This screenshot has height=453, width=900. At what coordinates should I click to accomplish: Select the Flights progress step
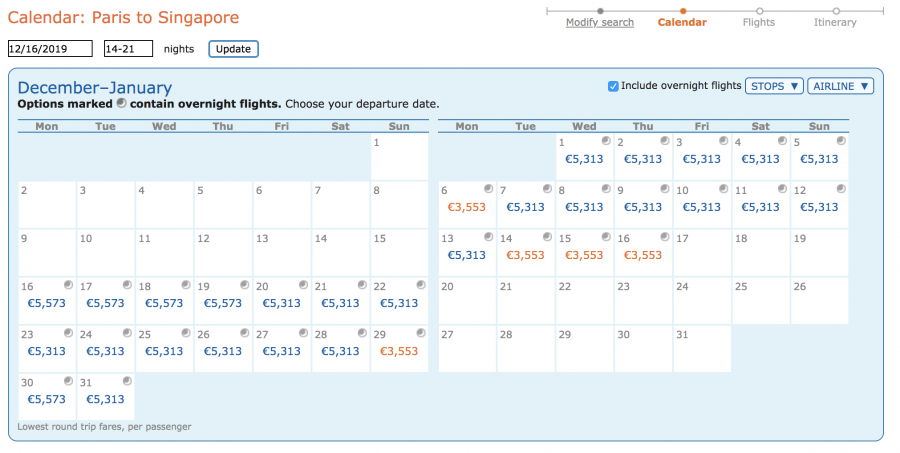[x=758, y=22]
